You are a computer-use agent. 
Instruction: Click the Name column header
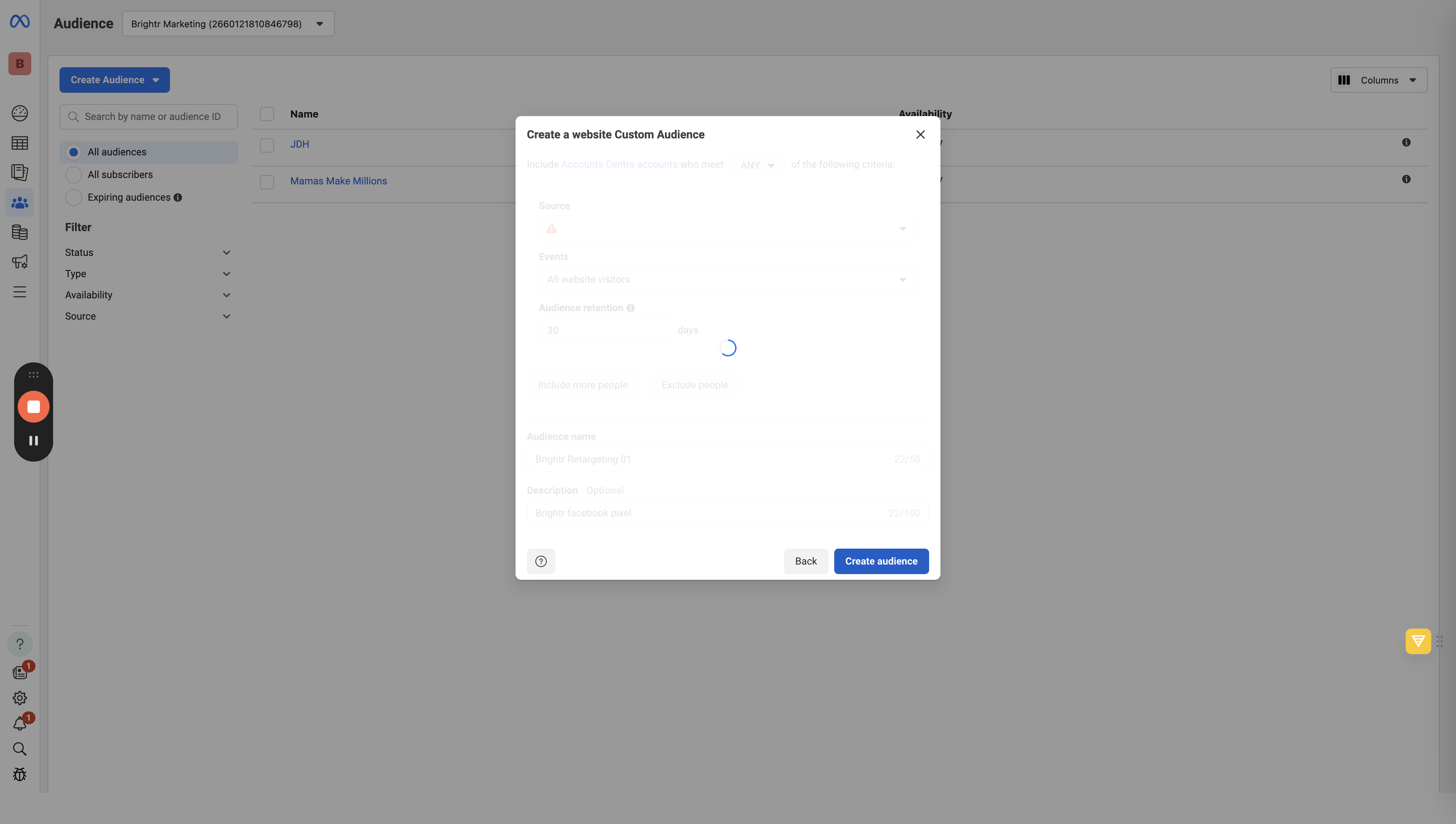click(x=304, y=114)
